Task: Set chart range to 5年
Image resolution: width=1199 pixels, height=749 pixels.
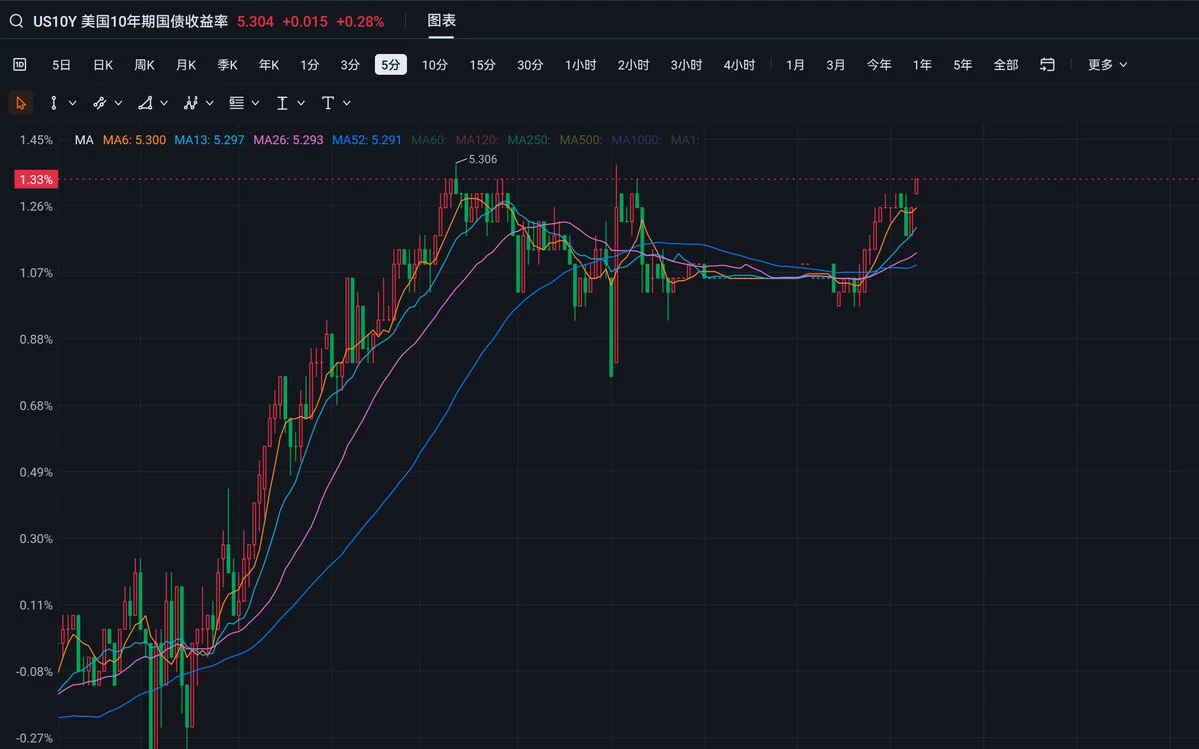Action: click(963, 65)
